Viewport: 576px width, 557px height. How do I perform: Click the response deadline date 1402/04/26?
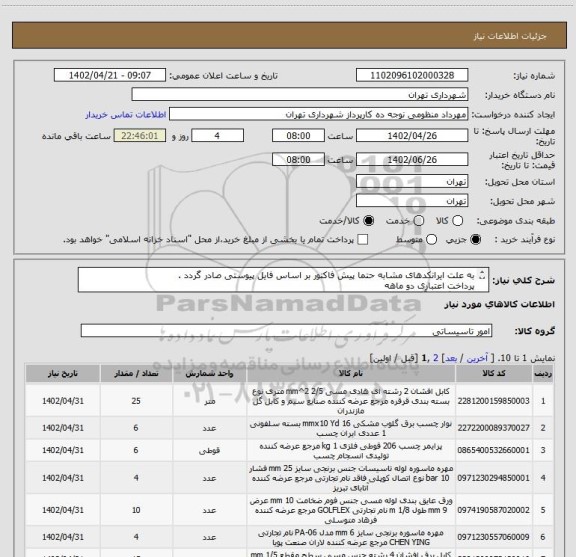click(412, 136)
